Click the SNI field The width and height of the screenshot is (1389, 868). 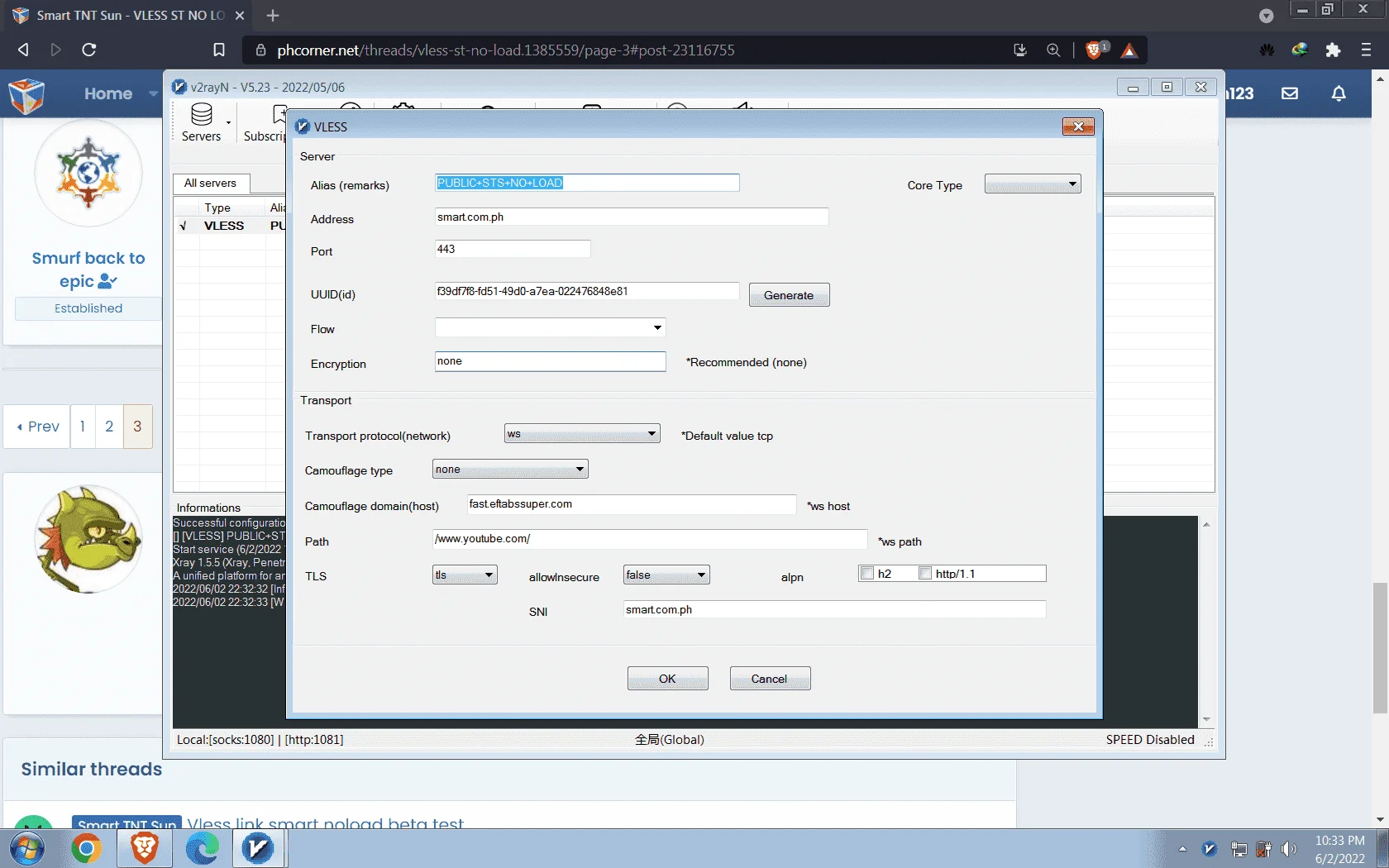click(835, 609)
